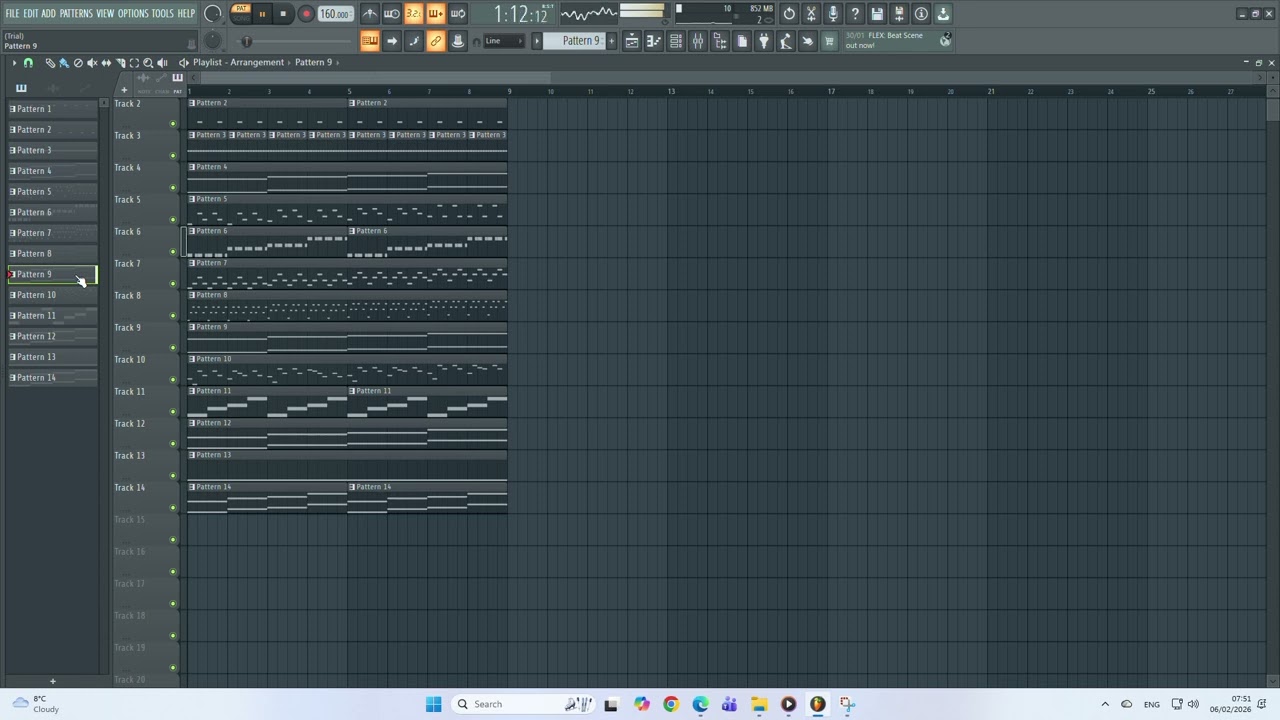Select Pattern 11 in the pattern picker

click(53, 316)
